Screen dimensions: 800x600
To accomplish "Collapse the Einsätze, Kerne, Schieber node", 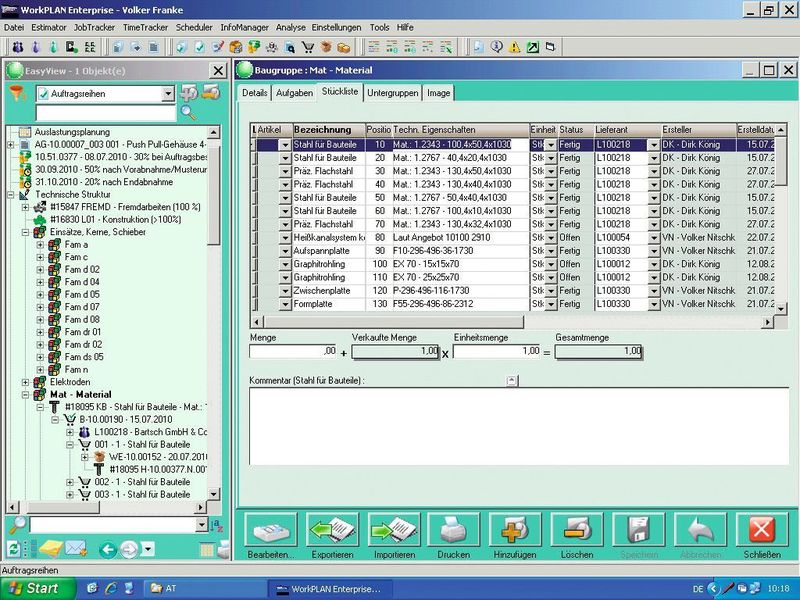I will 25,232.
